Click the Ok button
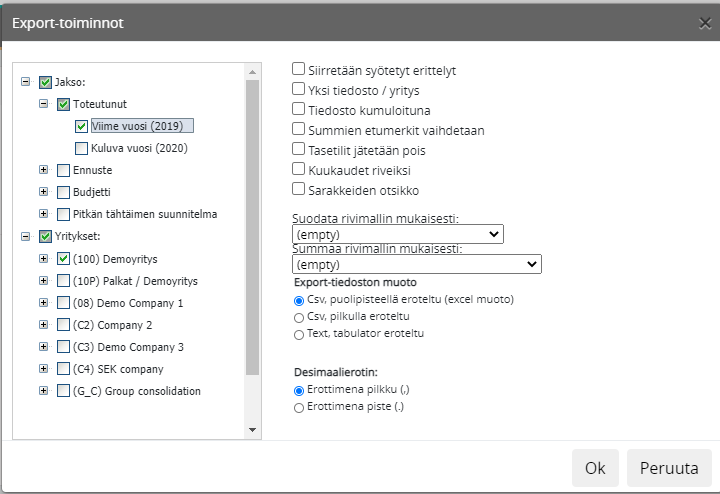Screen dimensions: 720x494 (x=595, y=467)
